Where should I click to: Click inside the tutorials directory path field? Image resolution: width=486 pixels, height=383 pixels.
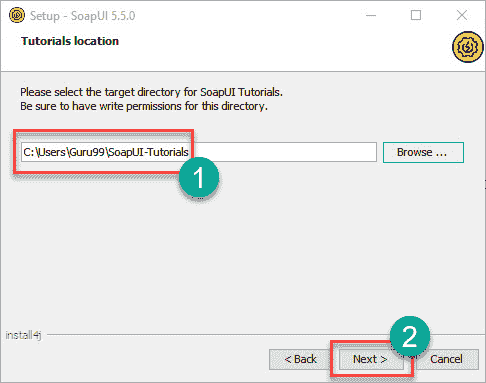(199, 152)
